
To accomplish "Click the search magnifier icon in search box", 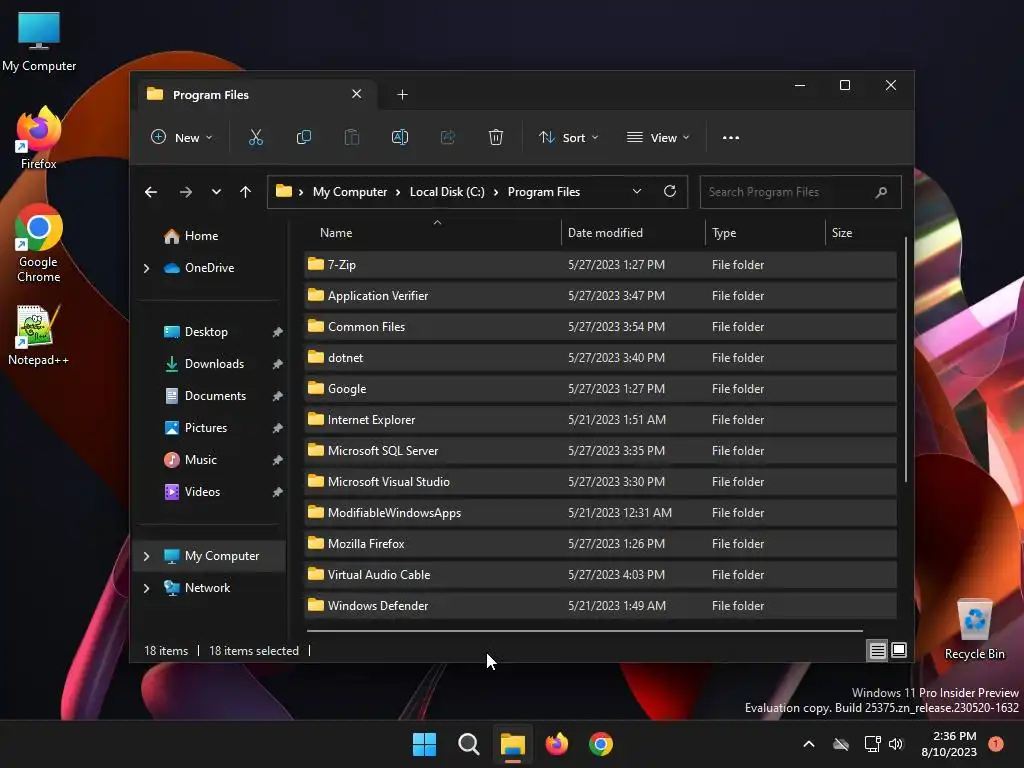I will point(881,192).
